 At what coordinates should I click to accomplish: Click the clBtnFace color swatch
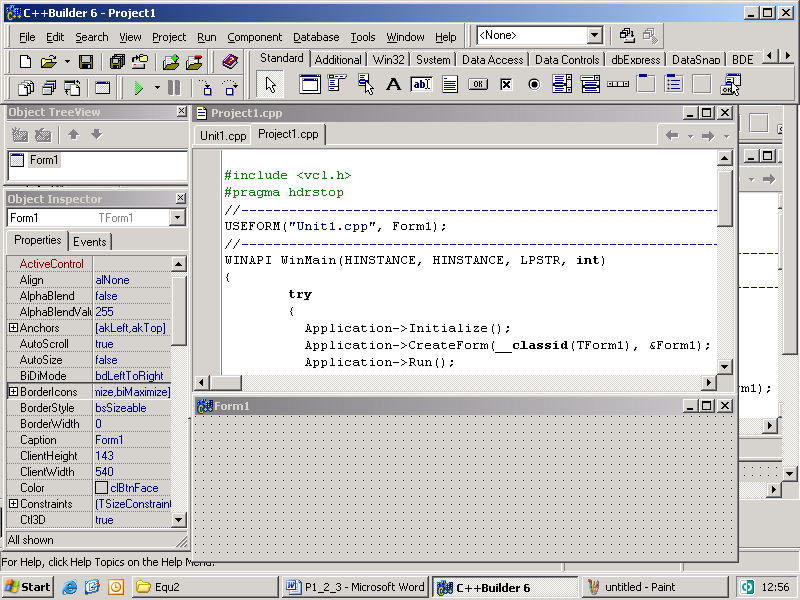(102, 488)
